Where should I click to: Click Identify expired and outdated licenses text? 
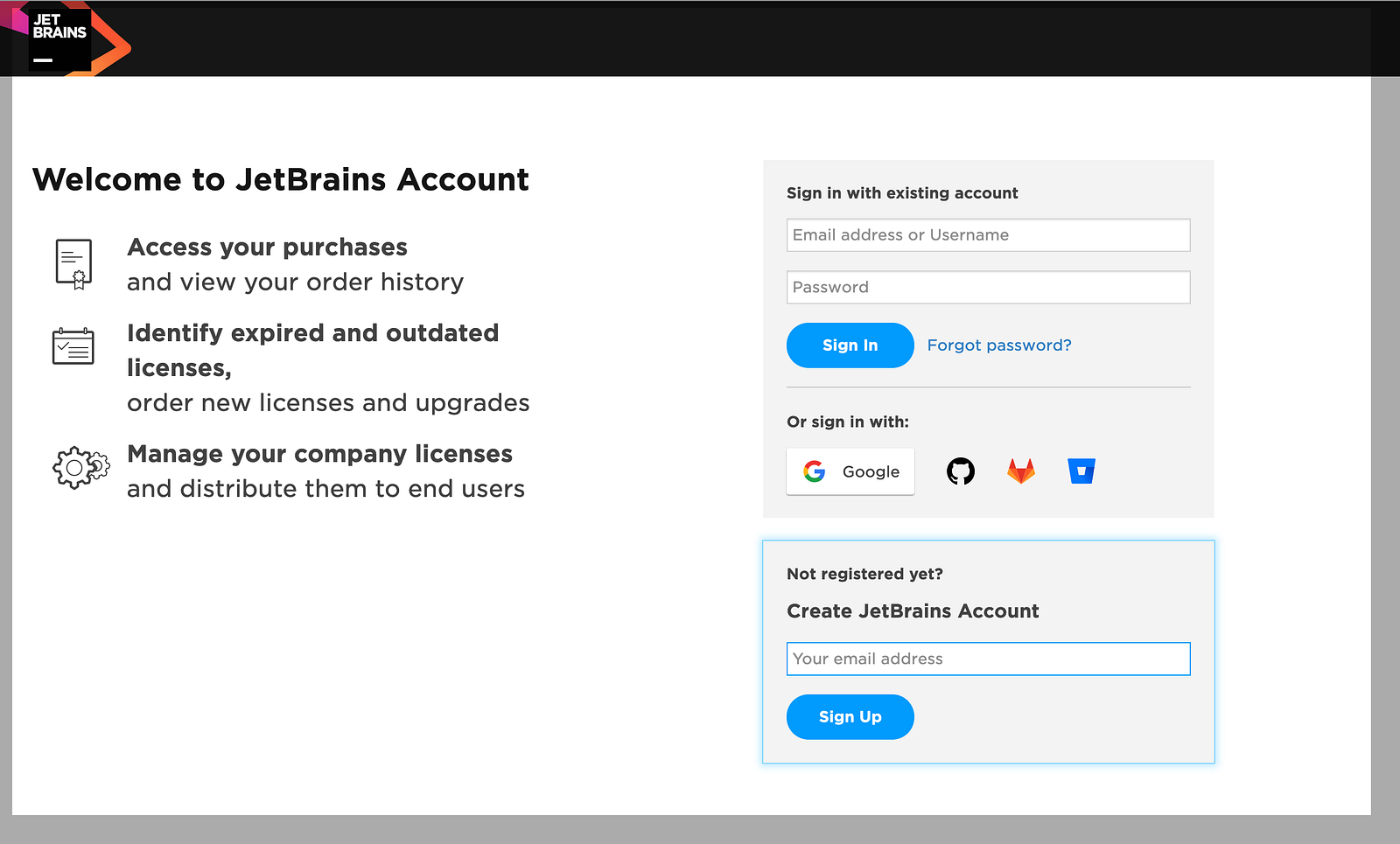pos(313,350)
